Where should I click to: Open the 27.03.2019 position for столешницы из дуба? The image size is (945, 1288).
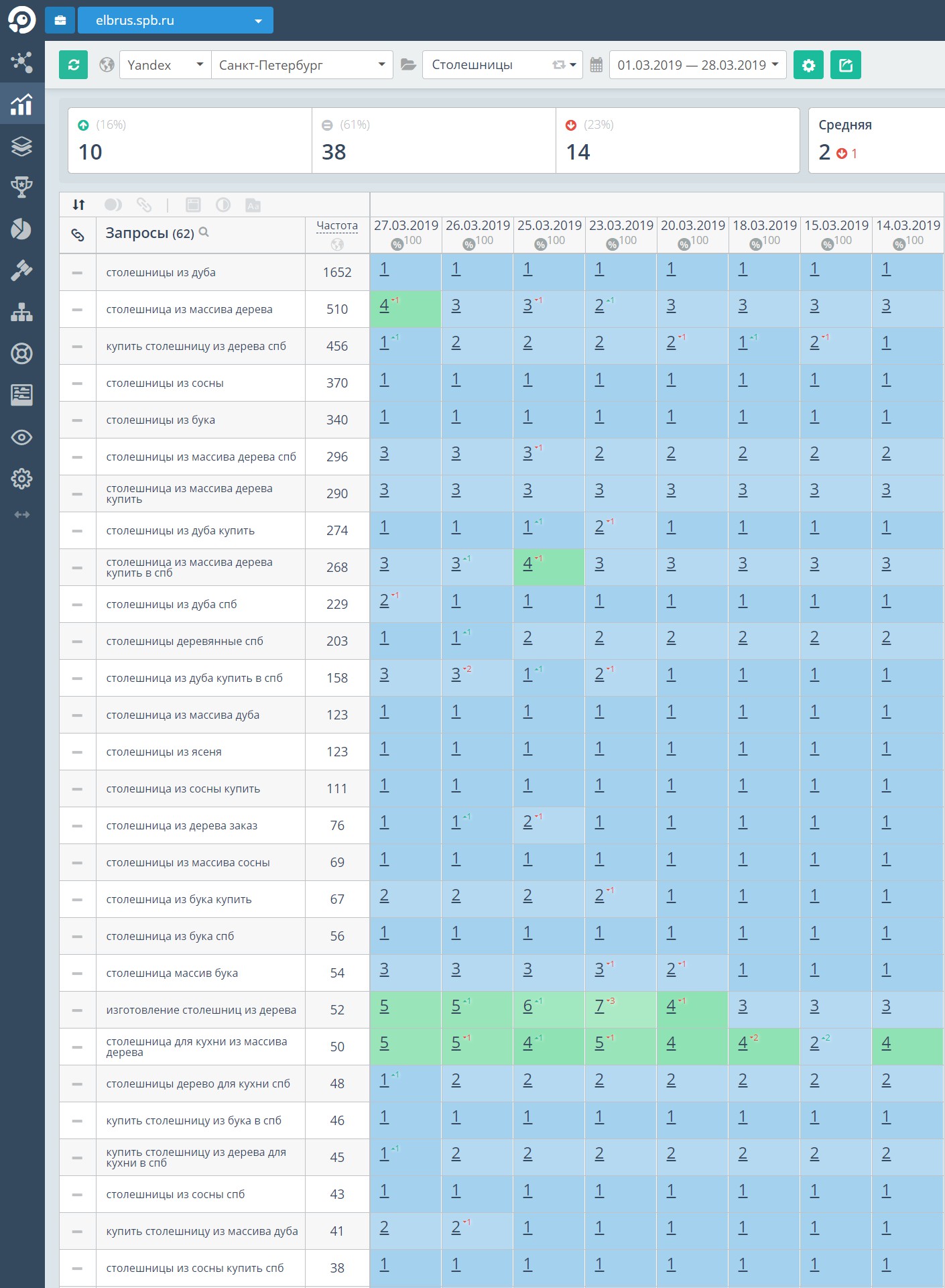(384, 270)
